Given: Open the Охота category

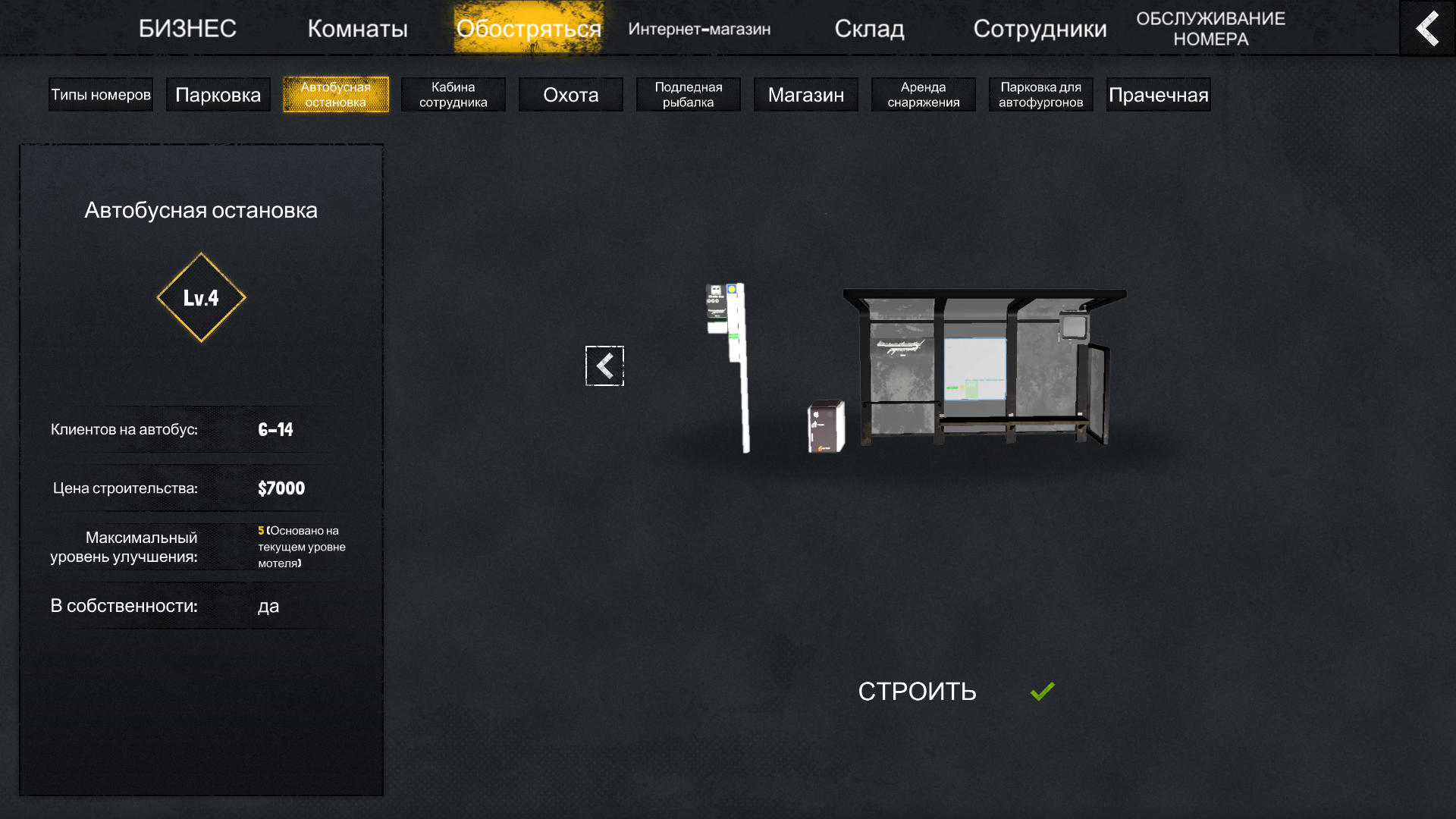Looking at the screenshot, I should (x=571, y=95).
